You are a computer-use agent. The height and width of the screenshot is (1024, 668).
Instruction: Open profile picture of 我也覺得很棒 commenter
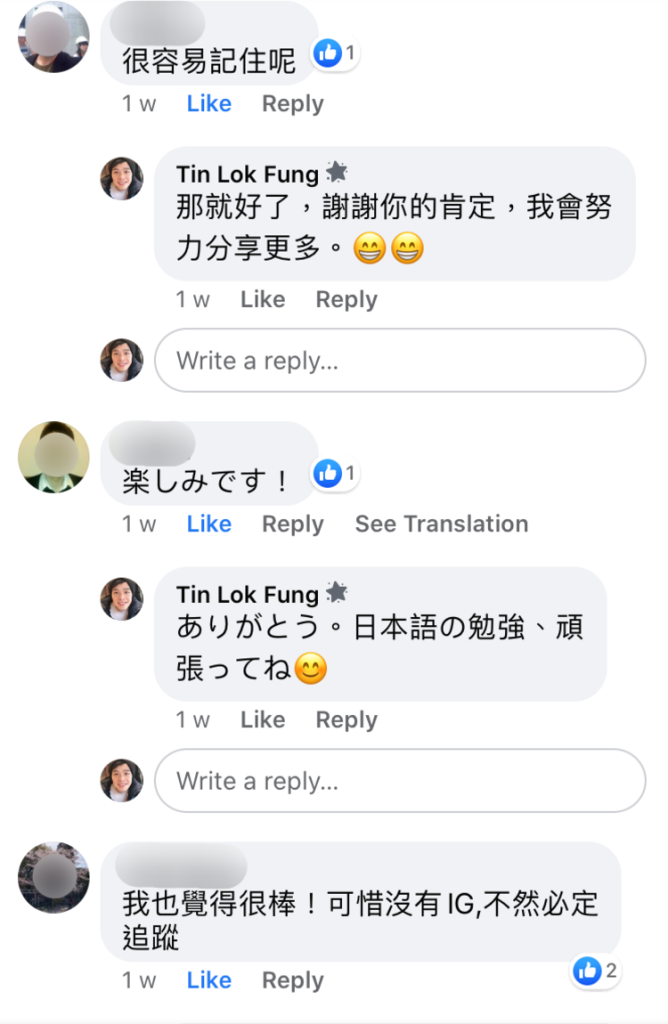point(53,877)
